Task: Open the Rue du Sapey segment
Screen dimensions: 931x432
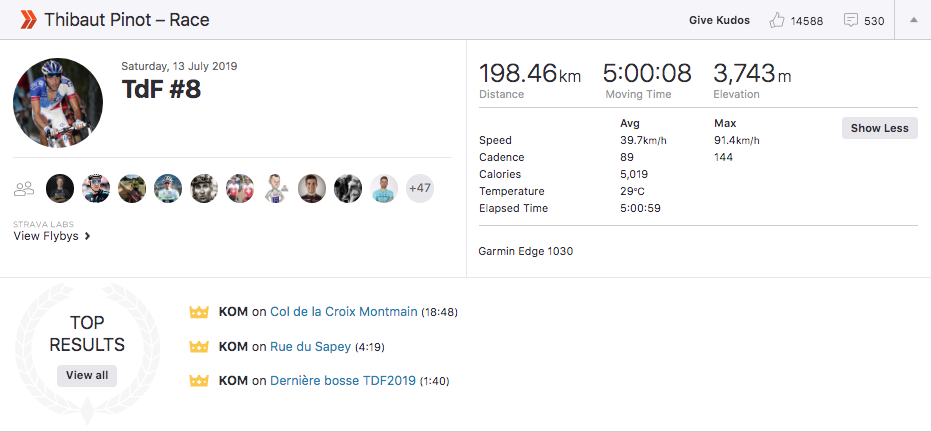Action: (311, 347)
